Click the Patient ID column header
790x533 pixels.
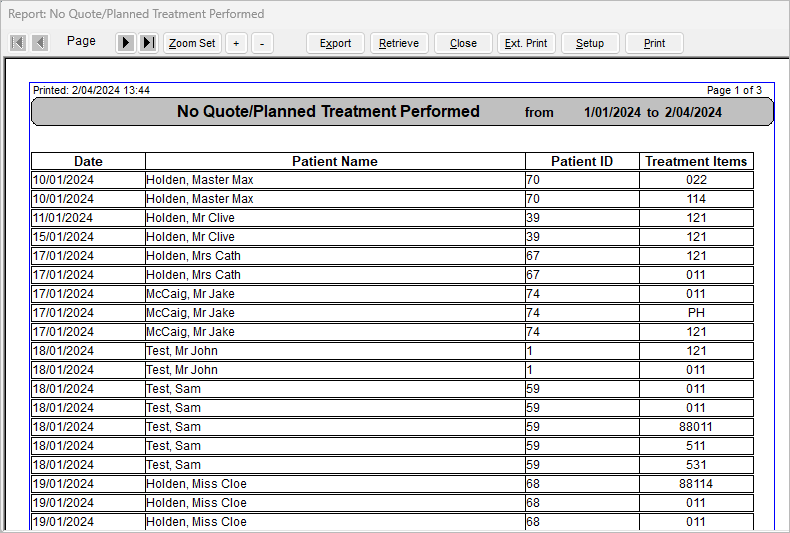tap(582, 161)
